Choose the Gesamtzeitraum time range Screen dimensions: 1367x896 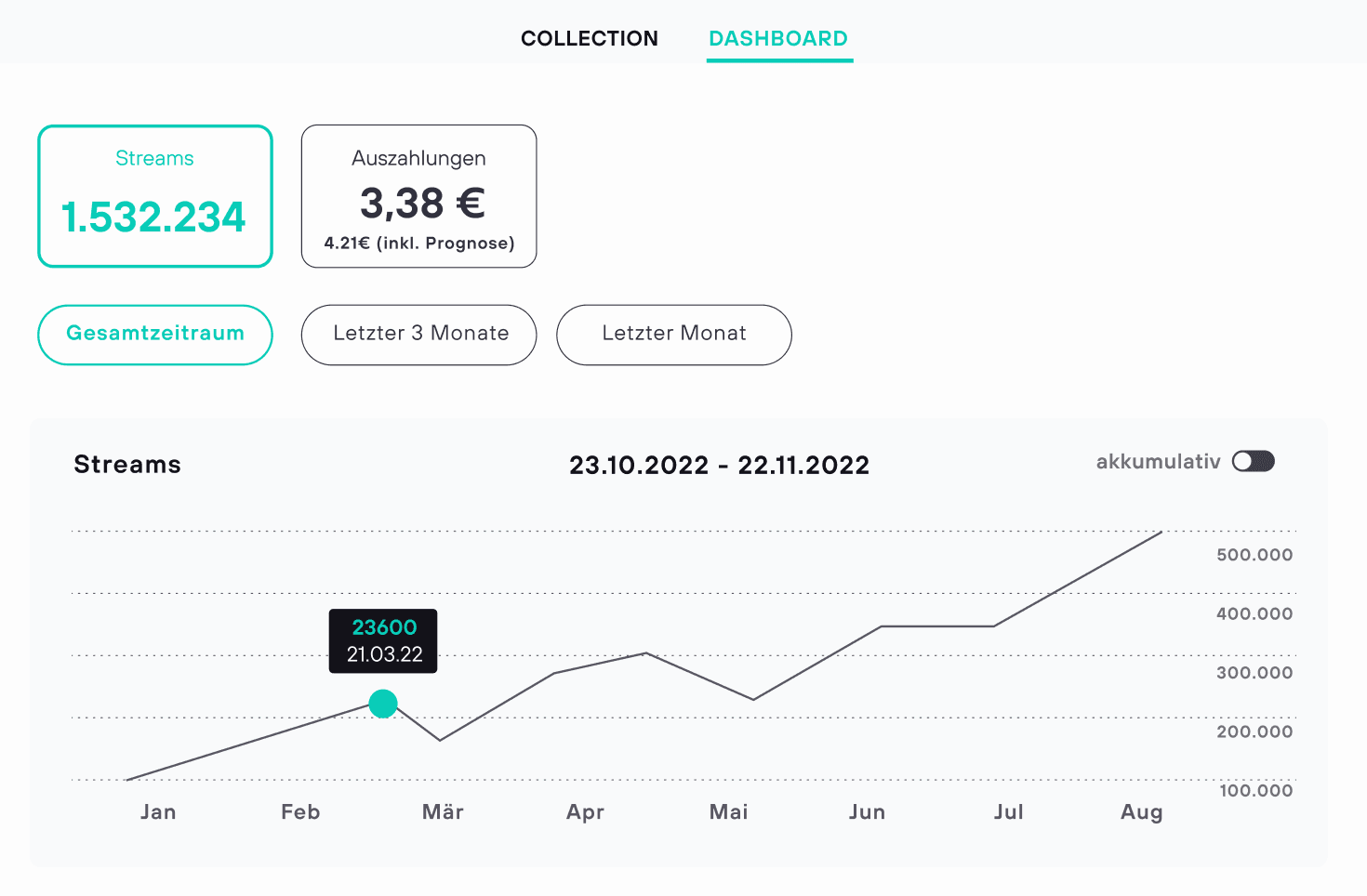(155, 335)
